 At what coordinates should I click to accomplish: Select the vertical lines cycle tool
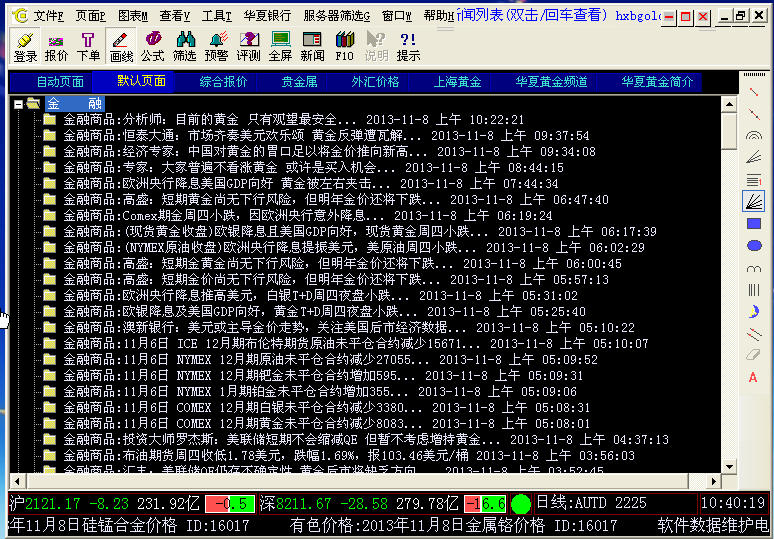[x=753, y=290]
